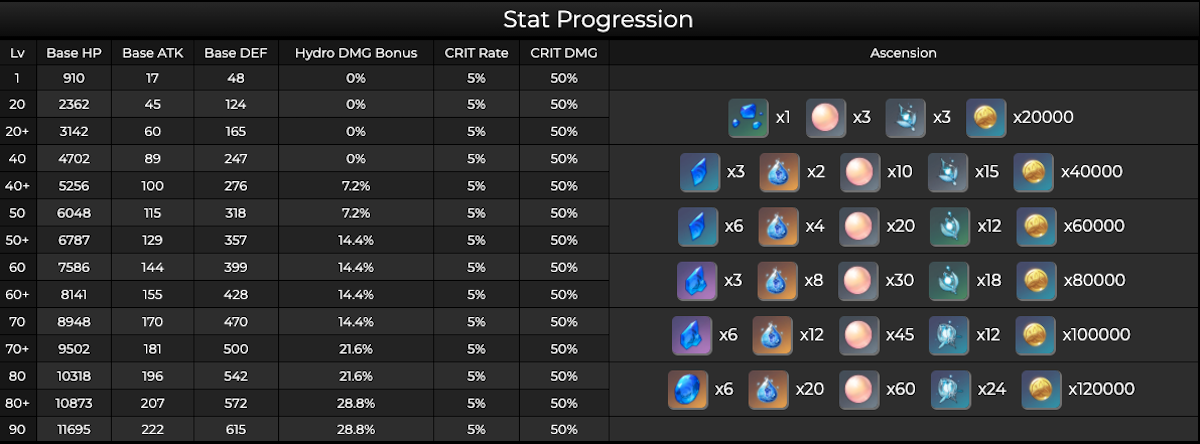Click the CRIT DMG column header

coord(564,53)
